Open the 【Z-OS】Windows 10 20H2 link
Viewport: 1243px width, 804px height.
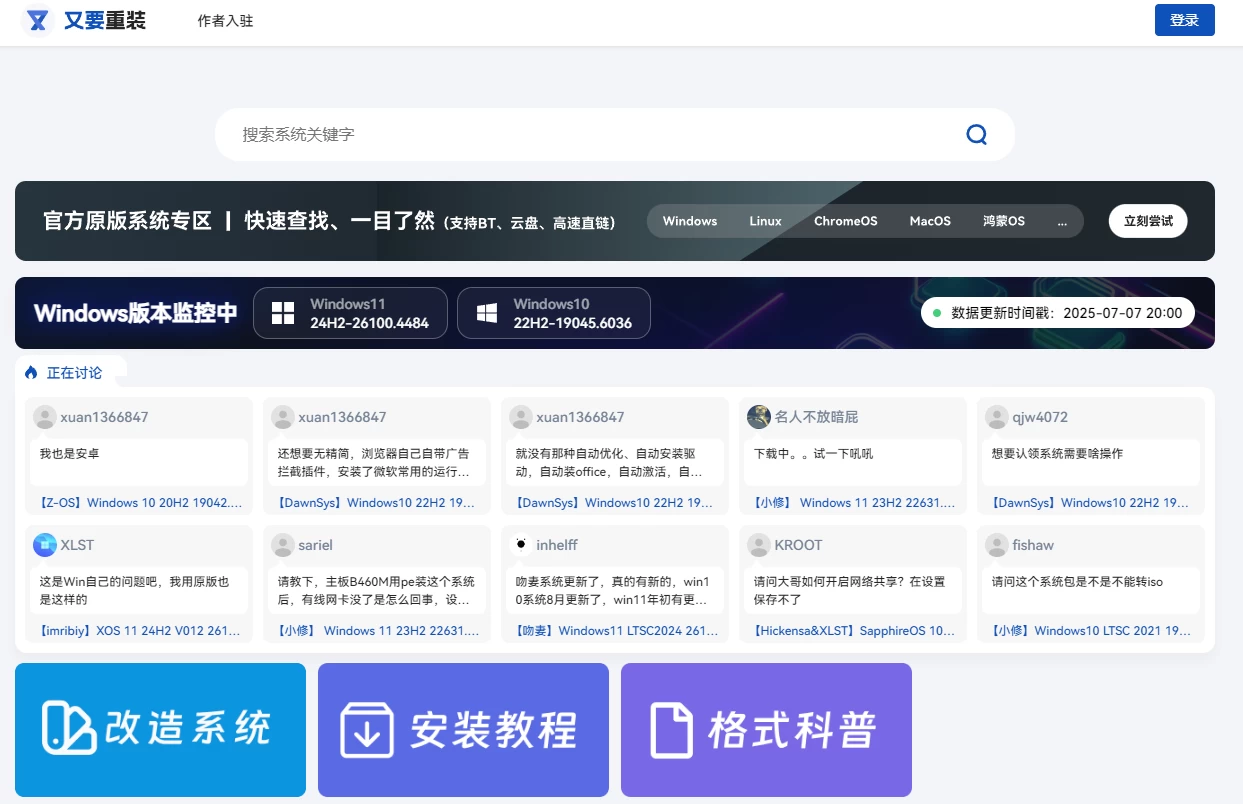pos(138,503)
